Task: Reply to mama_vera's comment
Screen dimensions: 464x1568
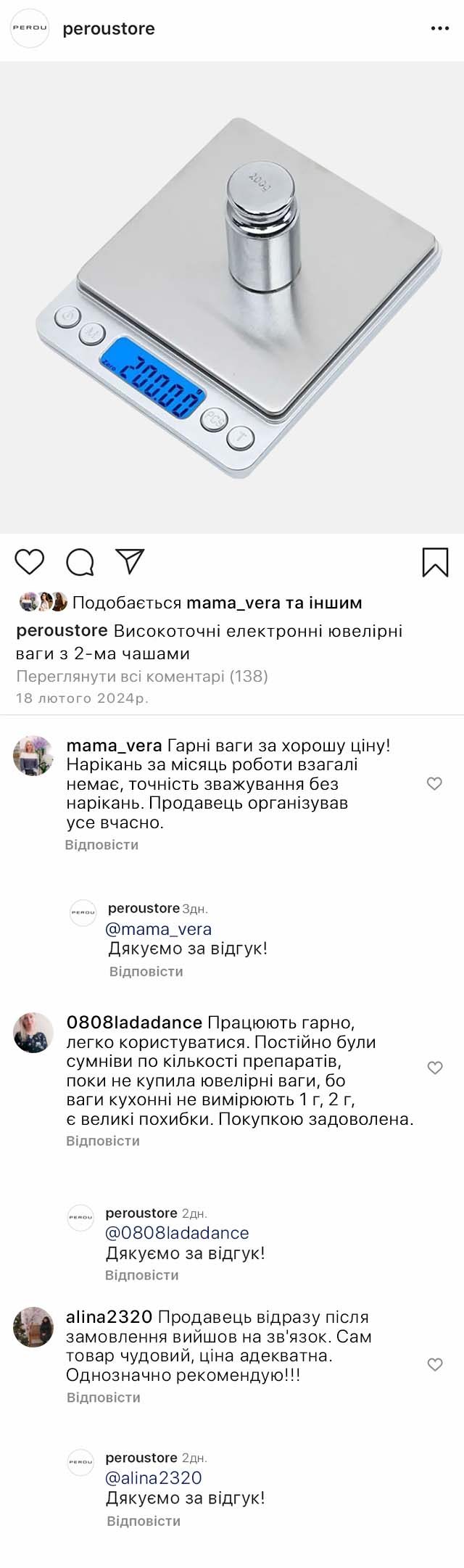Action: 101,845
